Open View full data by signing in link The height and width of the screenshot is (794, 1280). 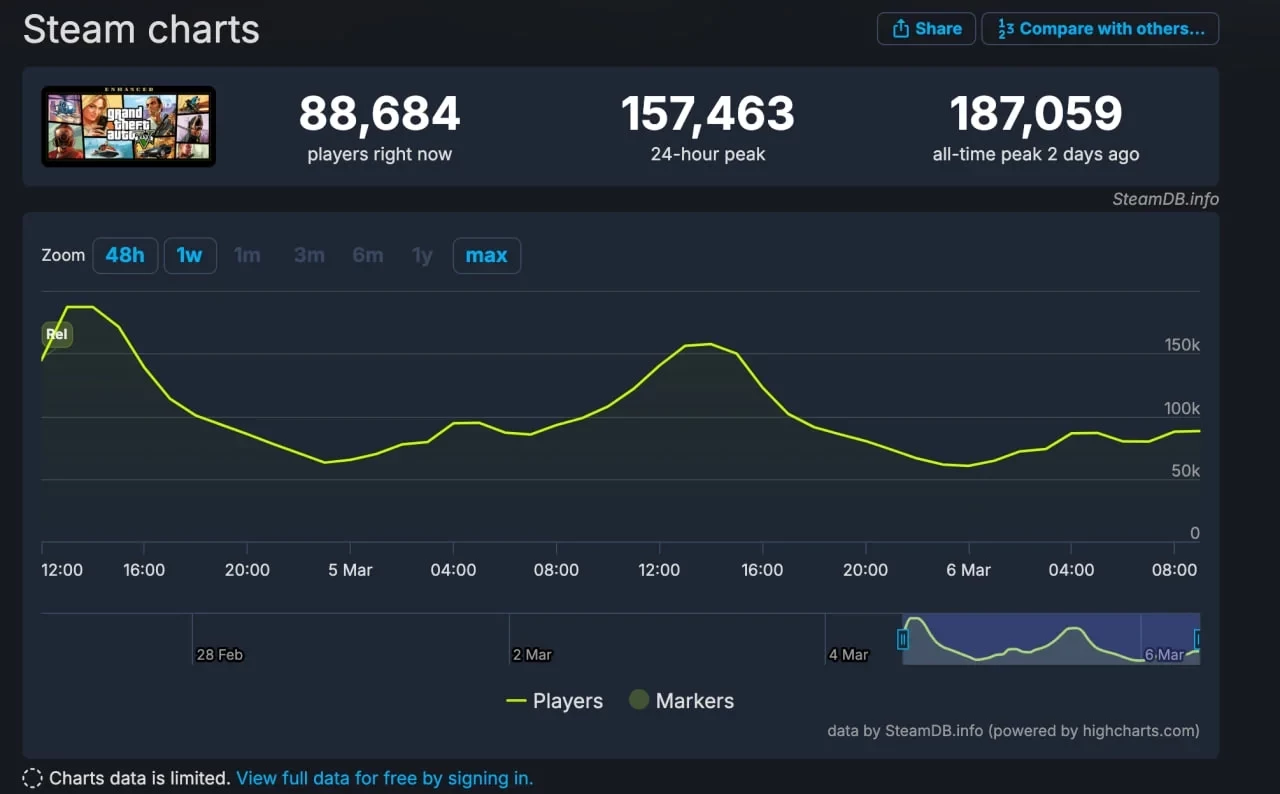click(x=384, y=778)
